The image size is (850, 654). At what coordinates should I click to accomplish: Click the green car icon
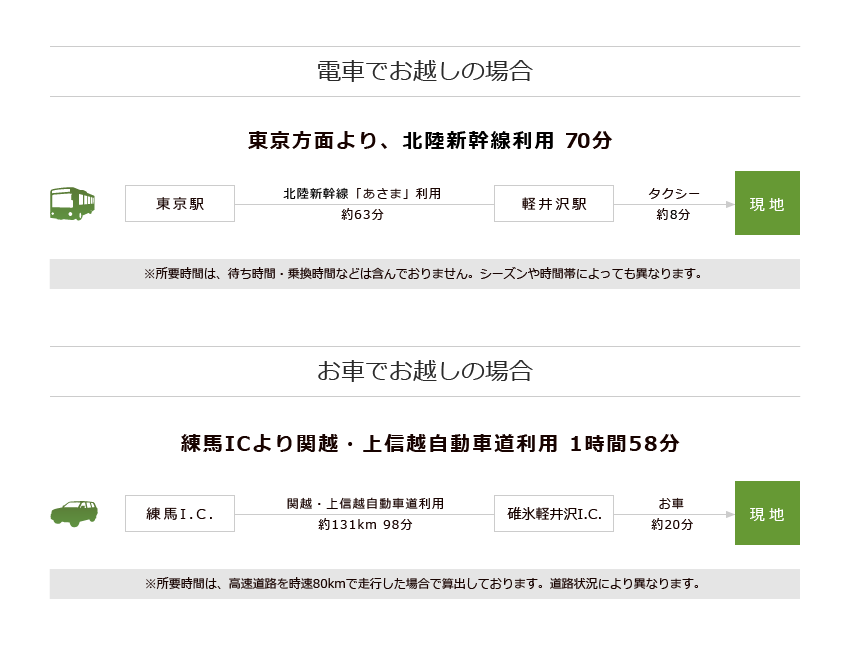(74, 513)
